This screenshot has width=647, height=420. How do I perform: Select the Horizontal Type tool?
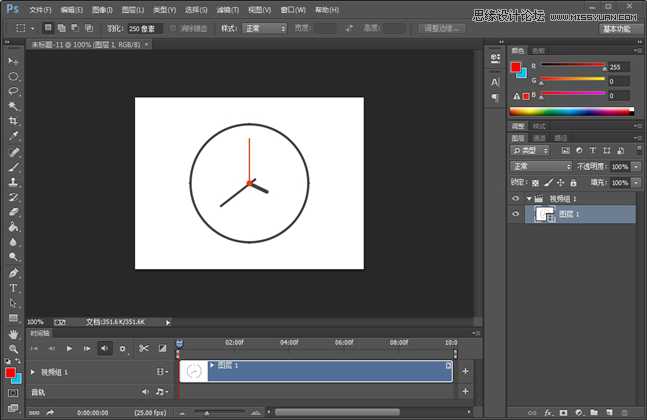pyautogui.click(x=13, y=288)
